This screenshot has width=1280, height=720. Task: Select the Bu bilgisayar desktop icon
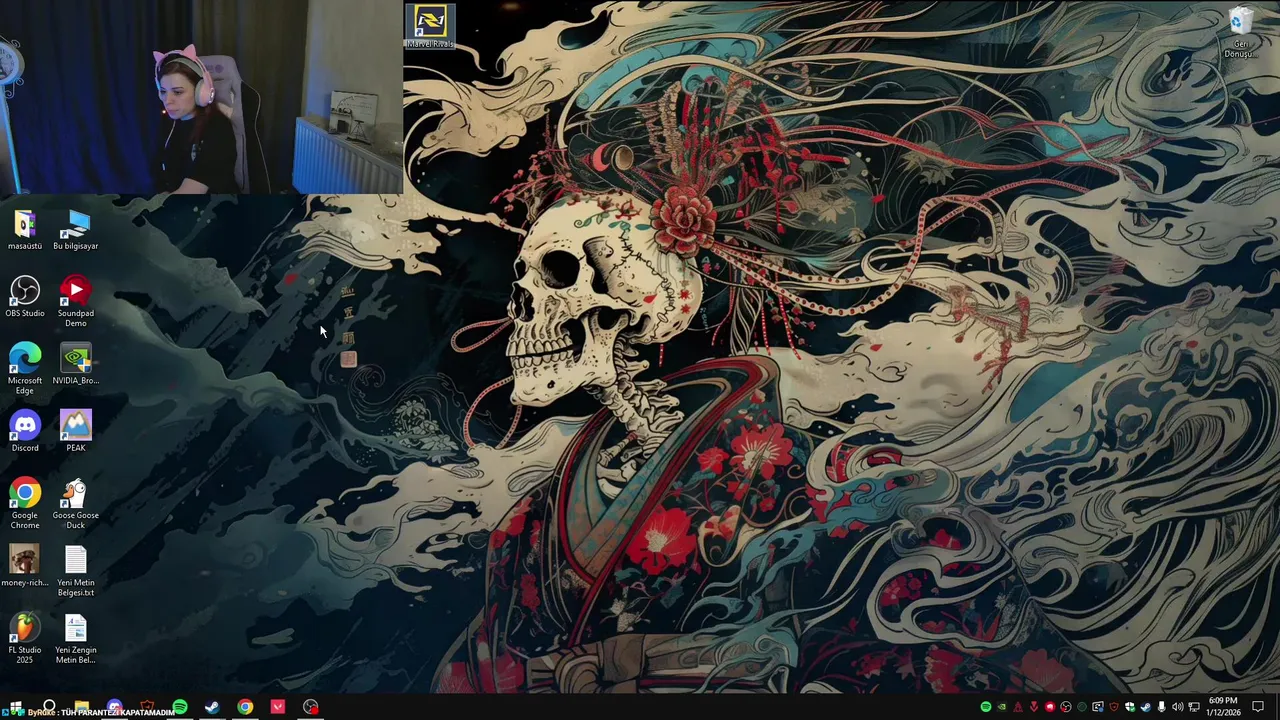pyautogui.click(x=76, y=231)
